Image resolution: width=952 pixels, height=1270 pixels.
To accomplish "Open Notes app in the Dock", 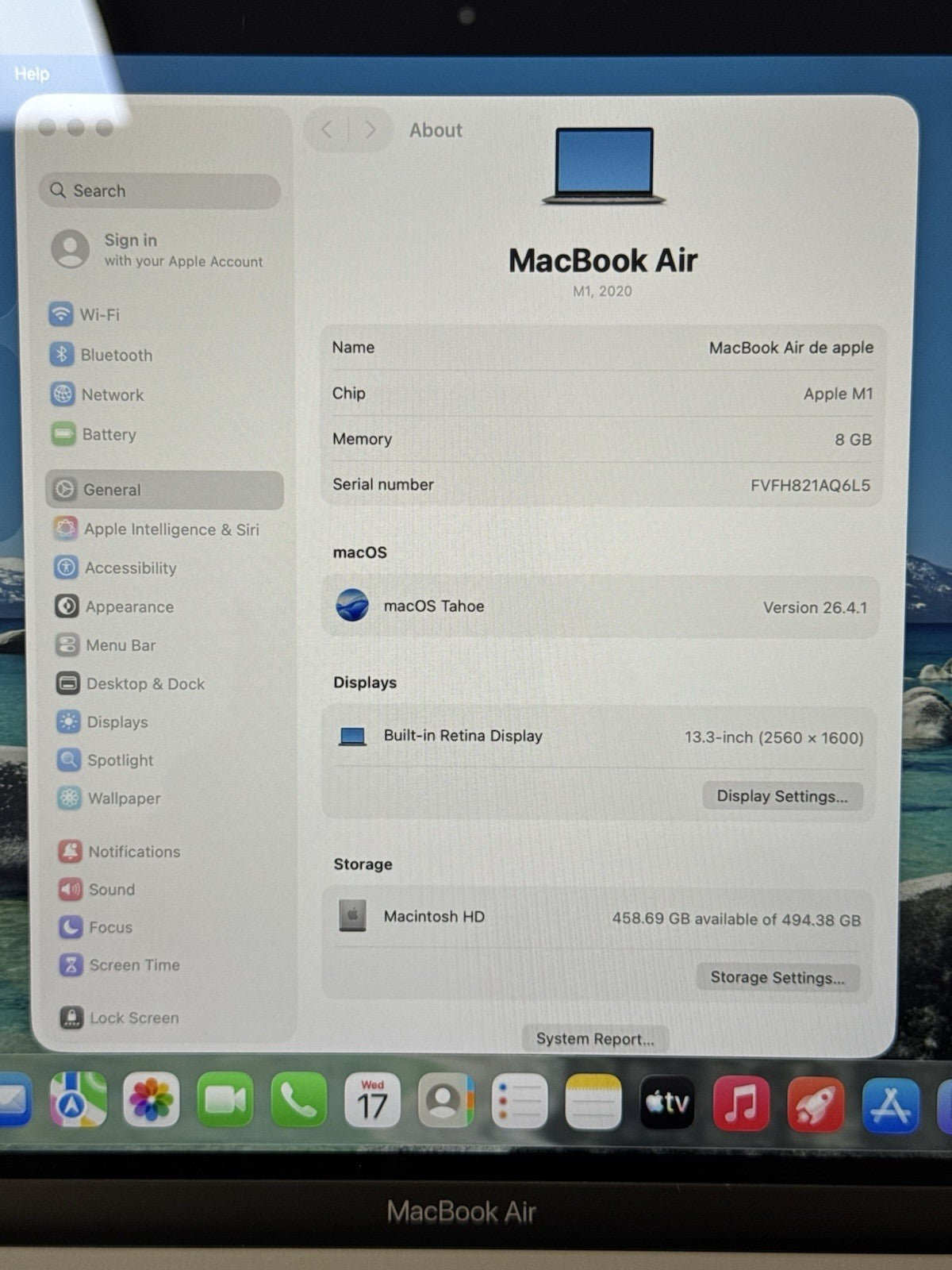I will 593,1101.
